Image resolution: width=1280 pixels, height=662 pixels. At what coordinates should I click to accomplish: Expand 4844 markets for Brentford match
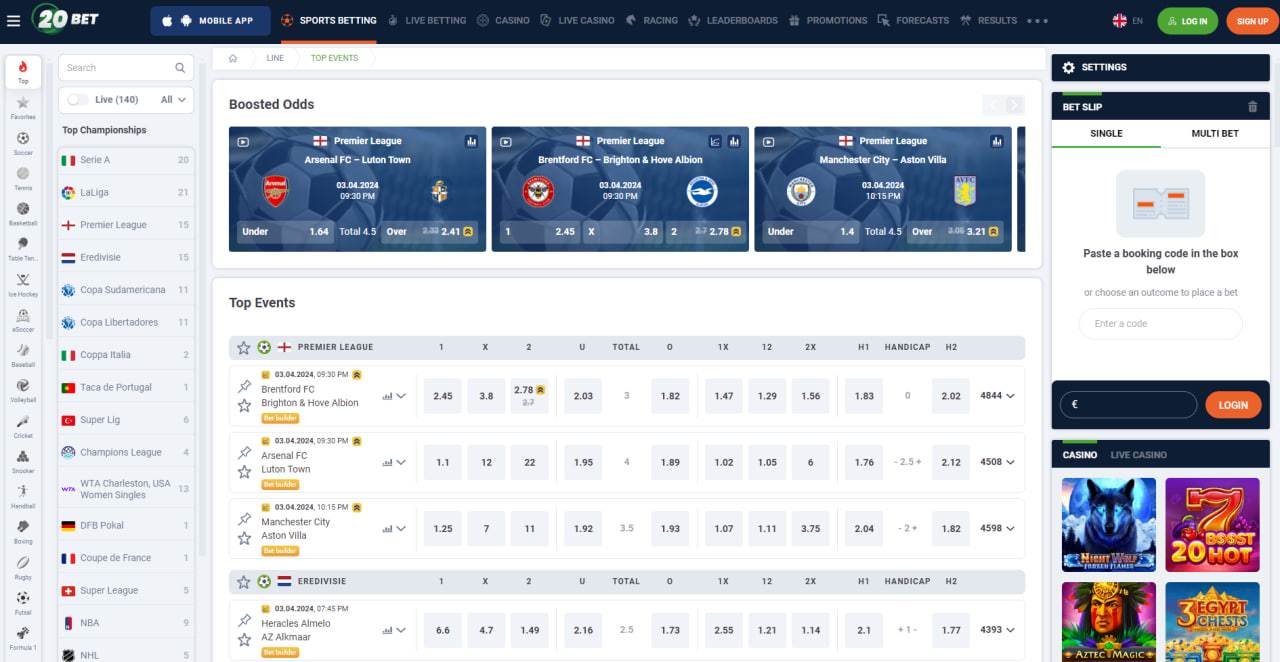[x=998, y=396]
